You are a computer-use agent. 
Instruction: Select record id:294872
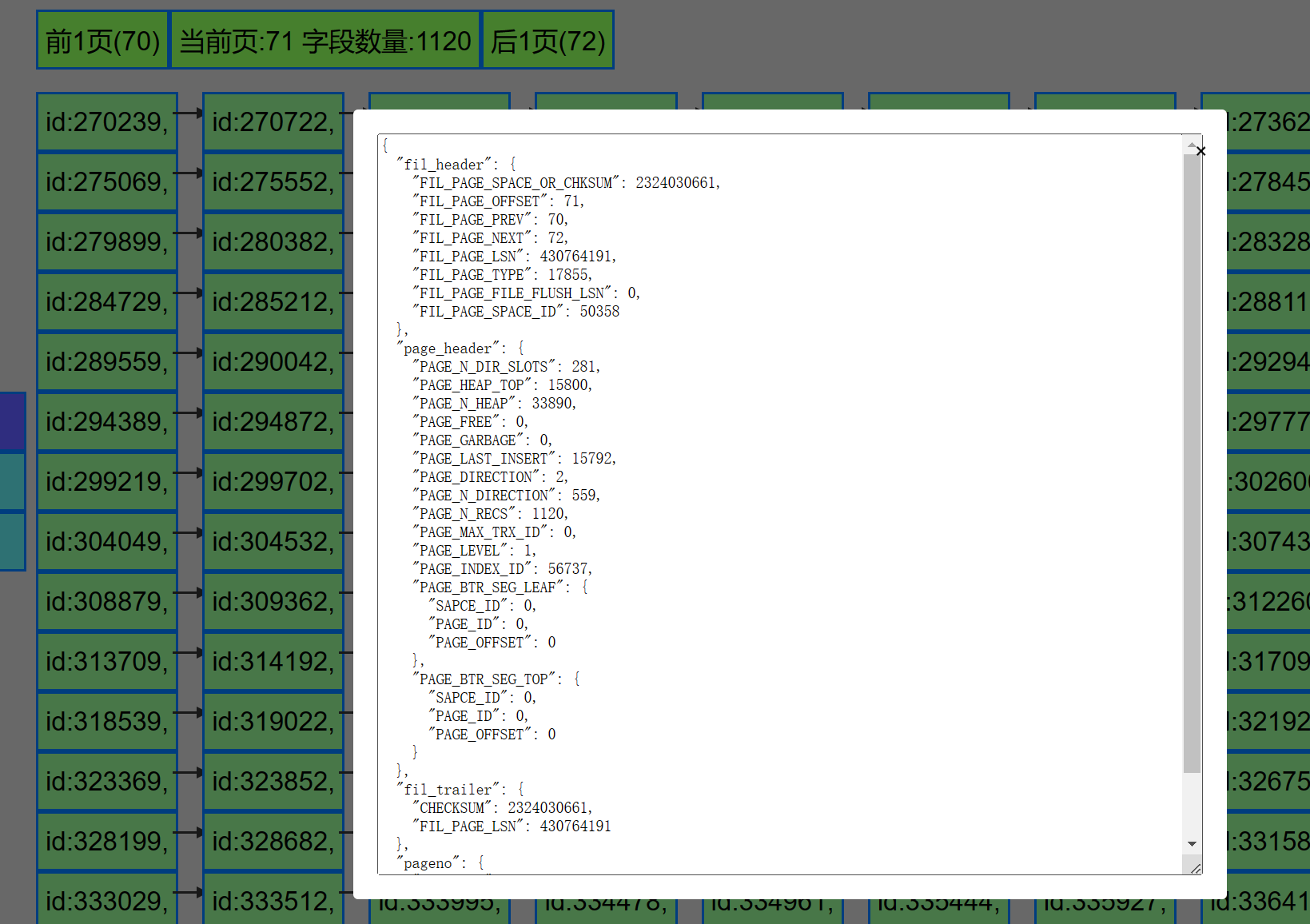tap(273, 421)
